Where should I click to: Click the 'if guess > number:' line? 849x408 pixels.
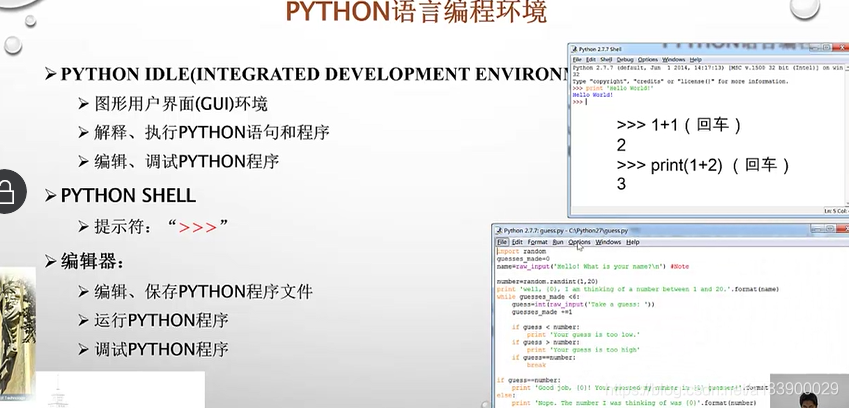pos(545,343)
